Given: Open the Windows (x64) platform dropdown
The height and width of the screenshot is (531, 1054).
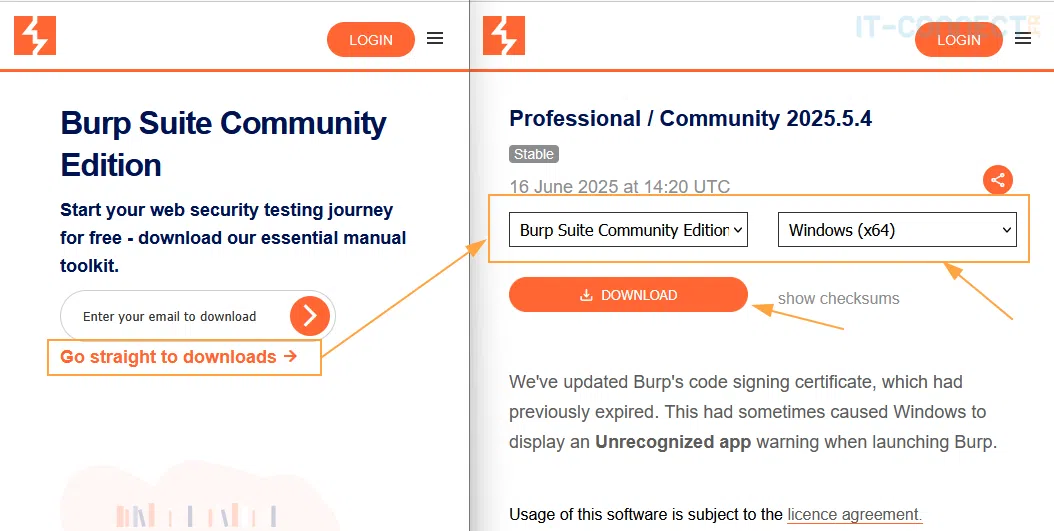Looking at the screenshot, I should (896, 230).
